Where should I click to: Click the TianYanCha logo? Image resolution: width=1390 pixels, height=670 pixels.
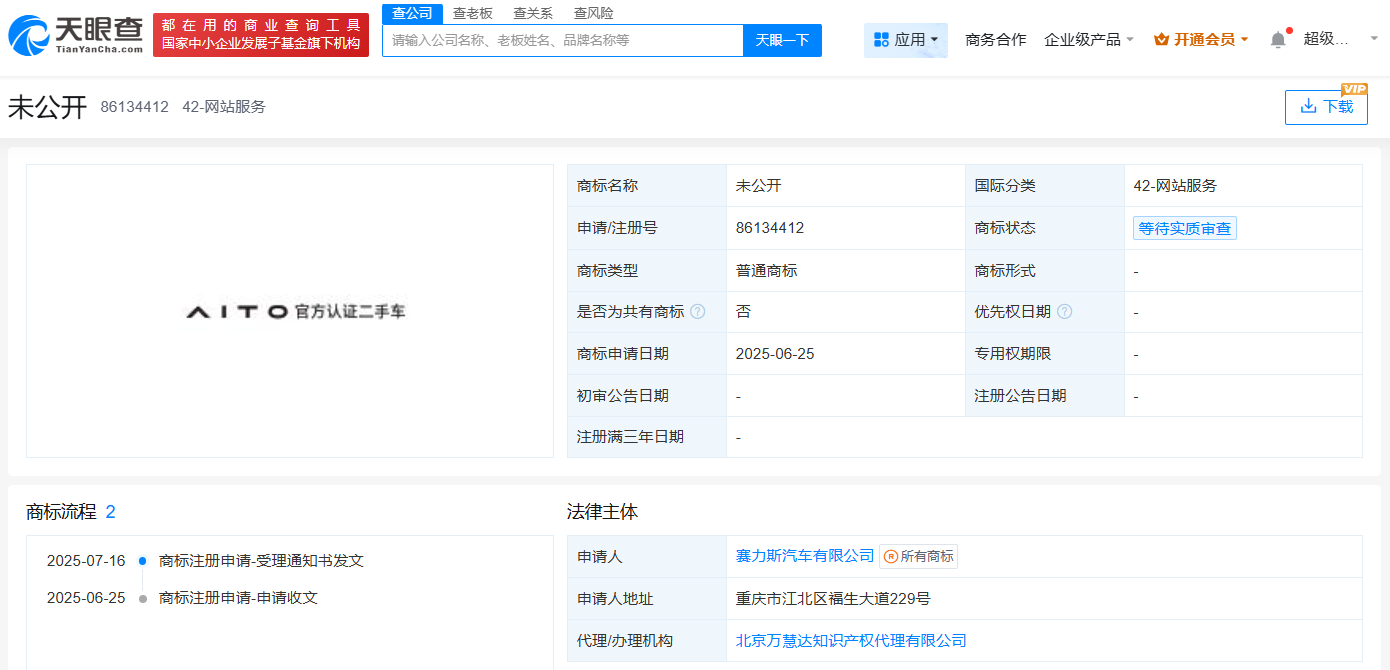click(76, 35)
